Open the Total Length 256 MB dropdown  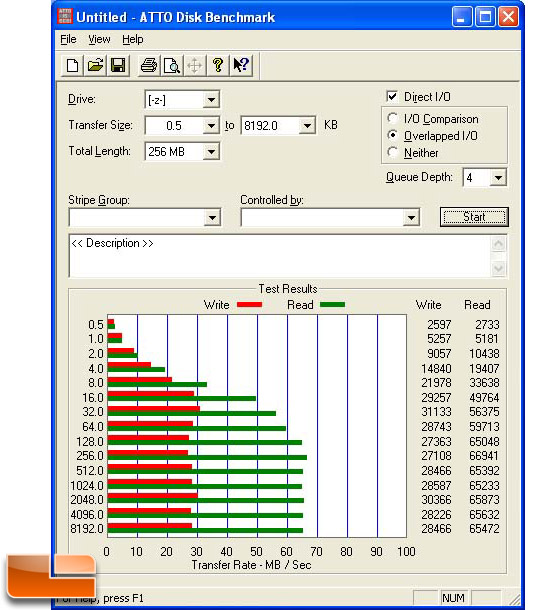(211, 152)
